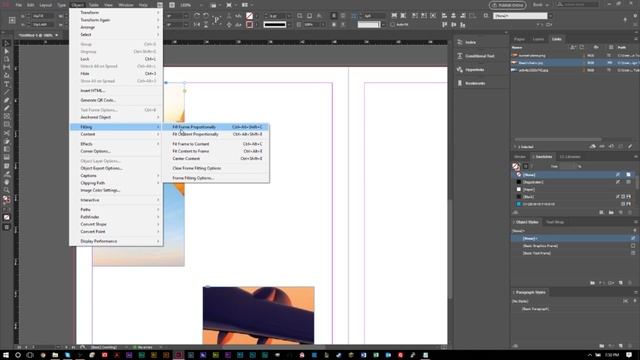
Task: Select the Selection tool arrow
Action: pyautogui.click(x=7, y=43)
